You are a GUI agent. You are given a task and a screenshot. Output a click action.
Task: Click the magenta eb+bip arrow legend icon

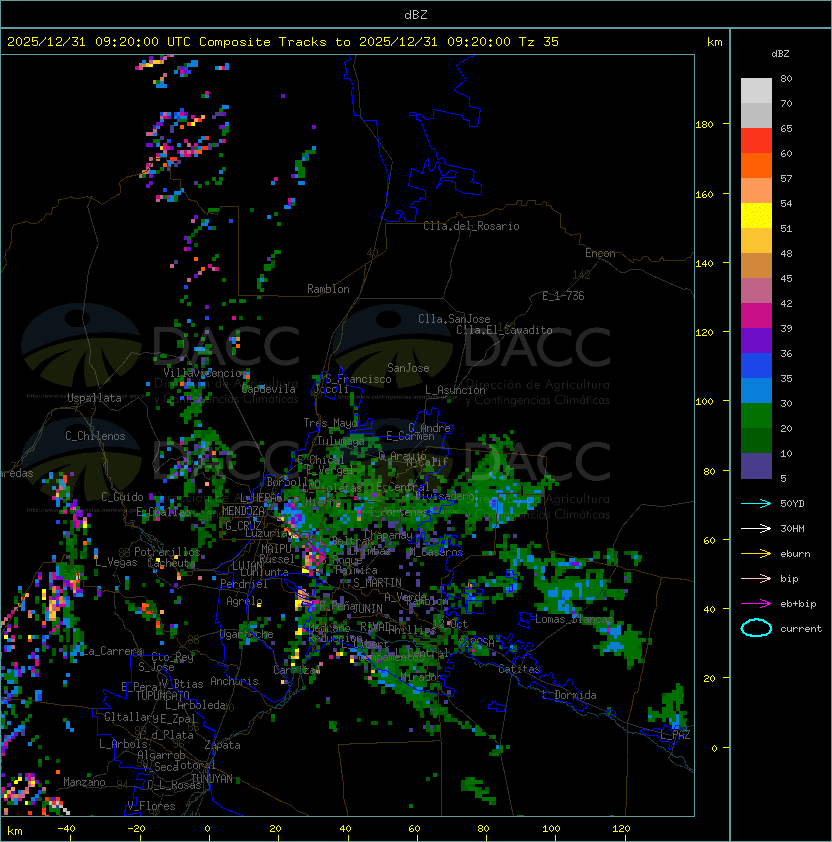pyautogui.click(x=756, y=604)
